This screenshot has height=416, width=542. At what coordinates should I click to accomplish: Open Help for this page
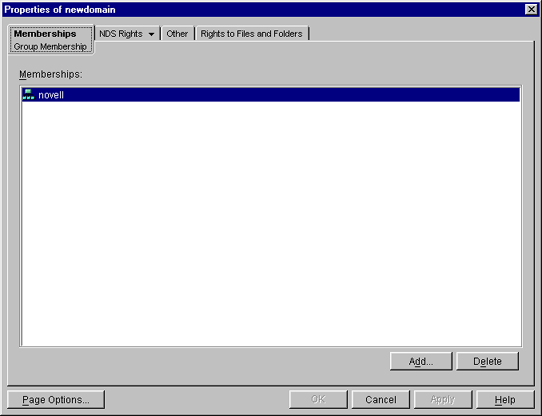click(505, 400)
